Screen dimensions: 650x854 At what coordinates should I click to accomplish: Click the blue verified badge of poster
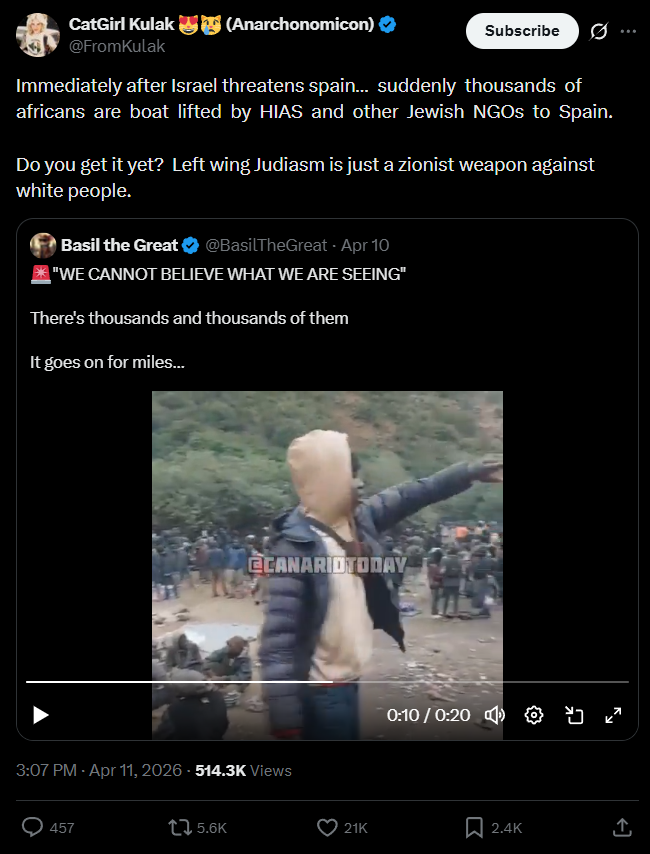click(x=388, y=24)
